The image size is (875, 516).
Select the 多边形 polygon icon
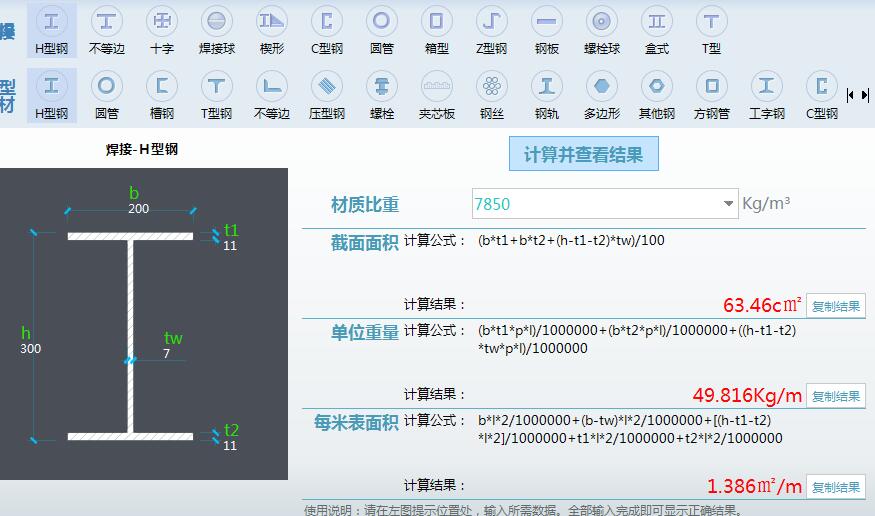(602, 95)
